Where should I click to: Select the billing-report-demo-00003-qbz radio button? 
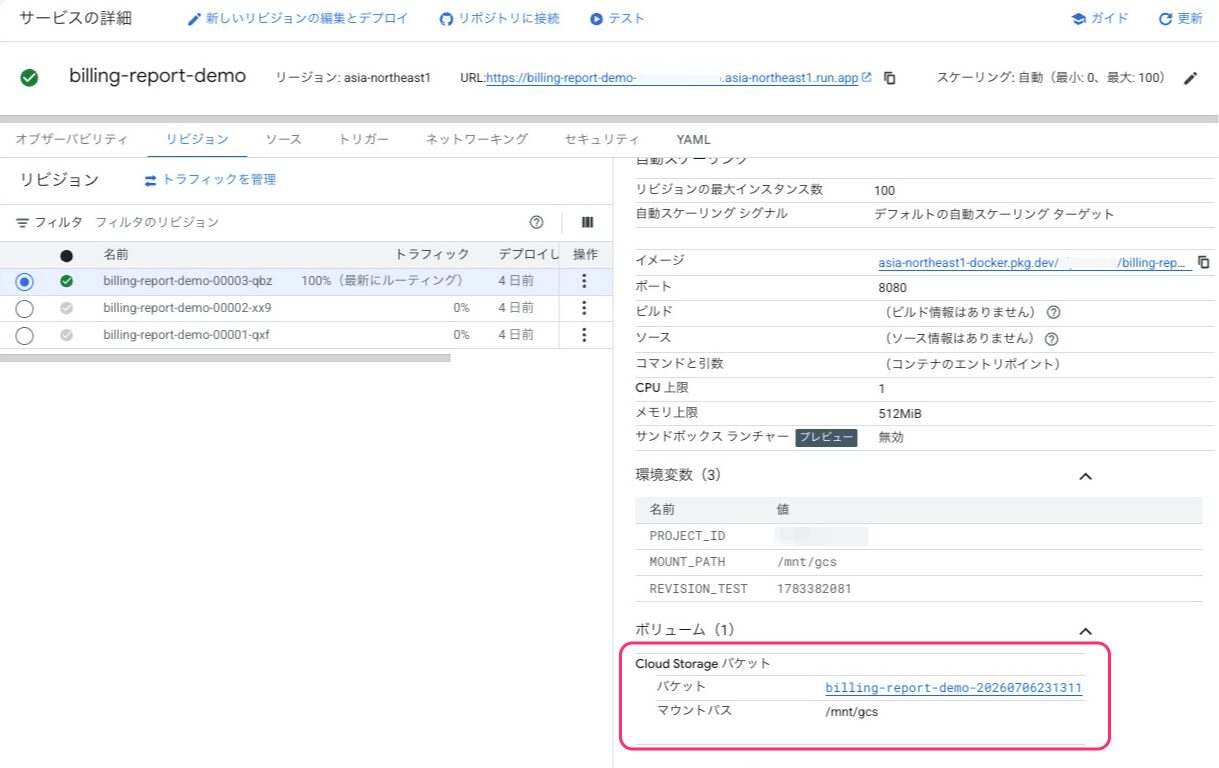(x=25, y=282)
